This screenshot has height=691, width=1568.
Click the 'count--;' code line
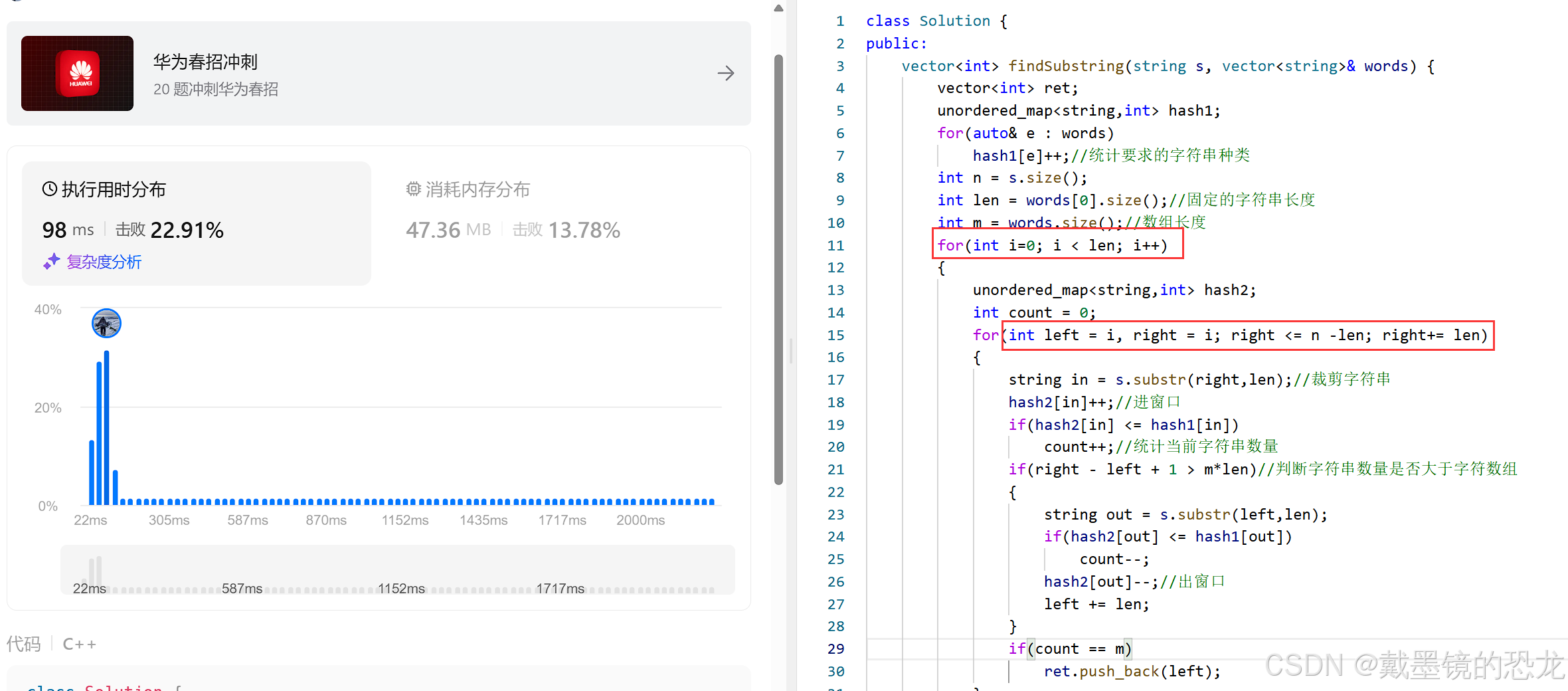tap(1114, 559)
